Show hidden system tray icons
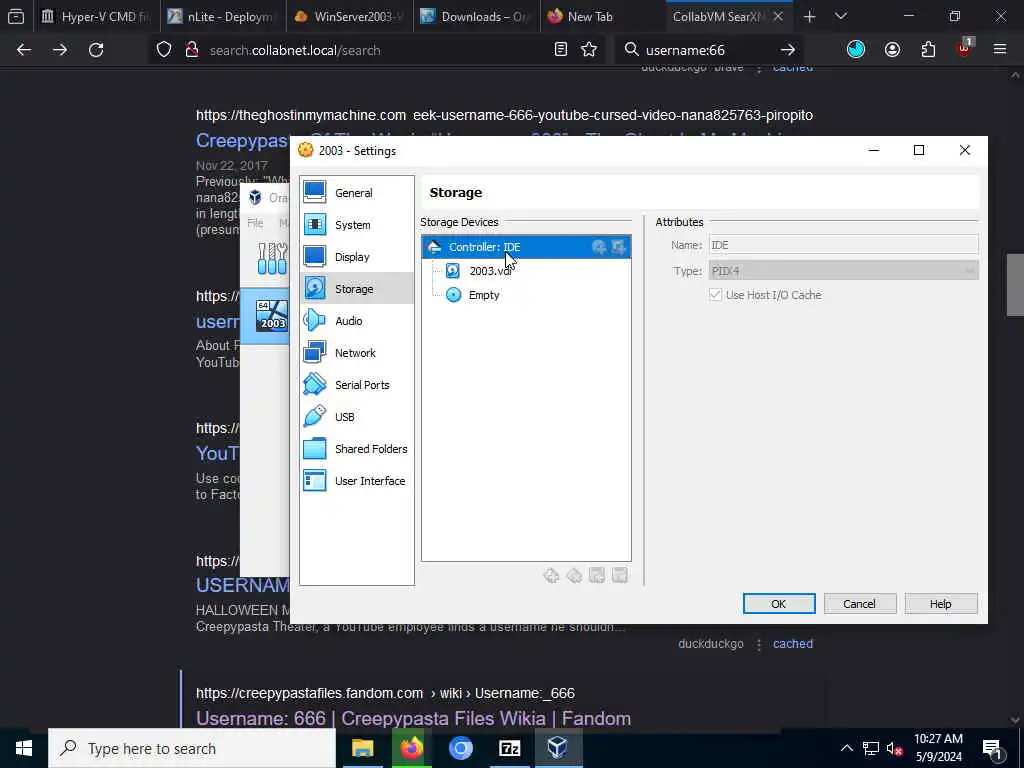This screenshot has height=768, width=1024. point(846,748)
